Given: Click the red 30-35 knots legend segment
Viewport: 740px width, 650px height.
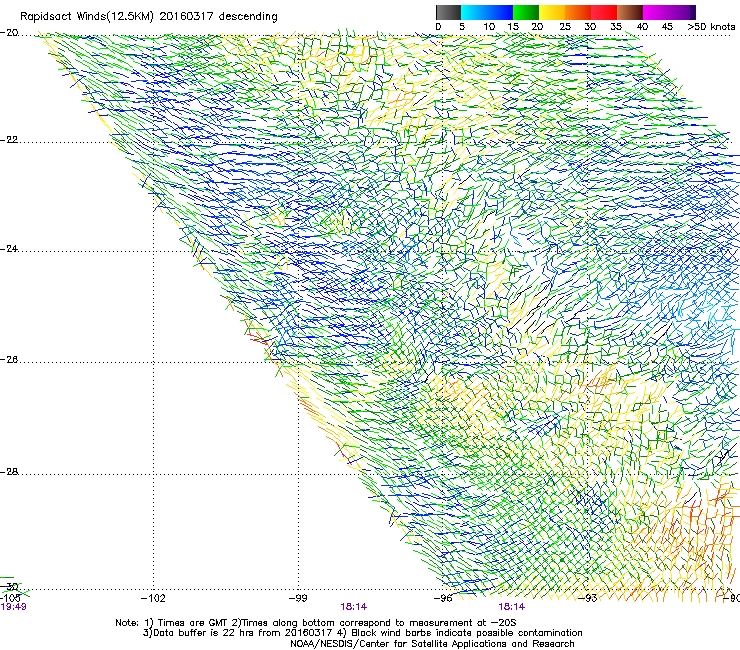Looking at the screenshot, I should (x=604, y=12).
